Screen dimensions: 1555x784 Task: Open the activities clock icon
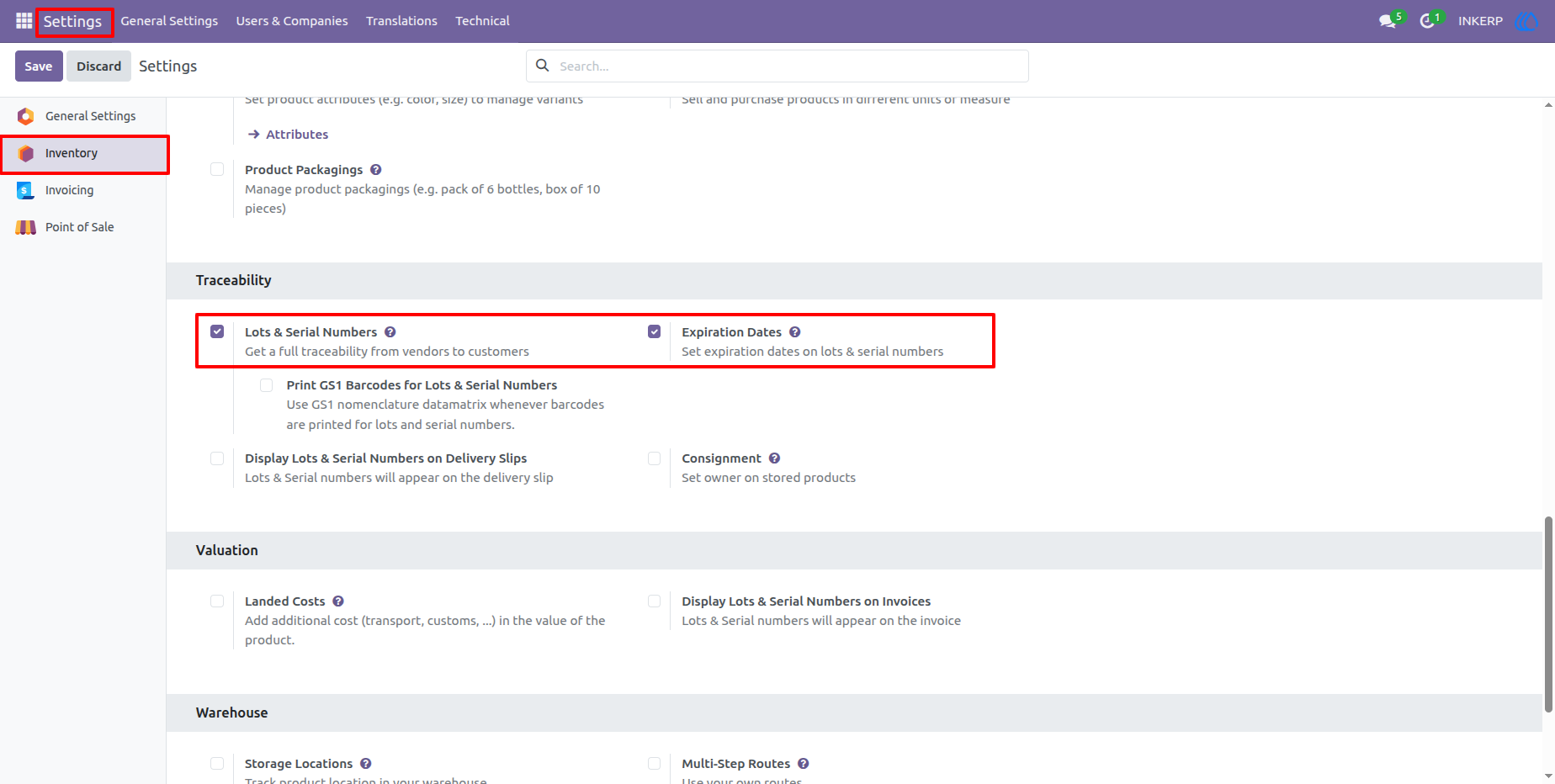click(1427, 21)
